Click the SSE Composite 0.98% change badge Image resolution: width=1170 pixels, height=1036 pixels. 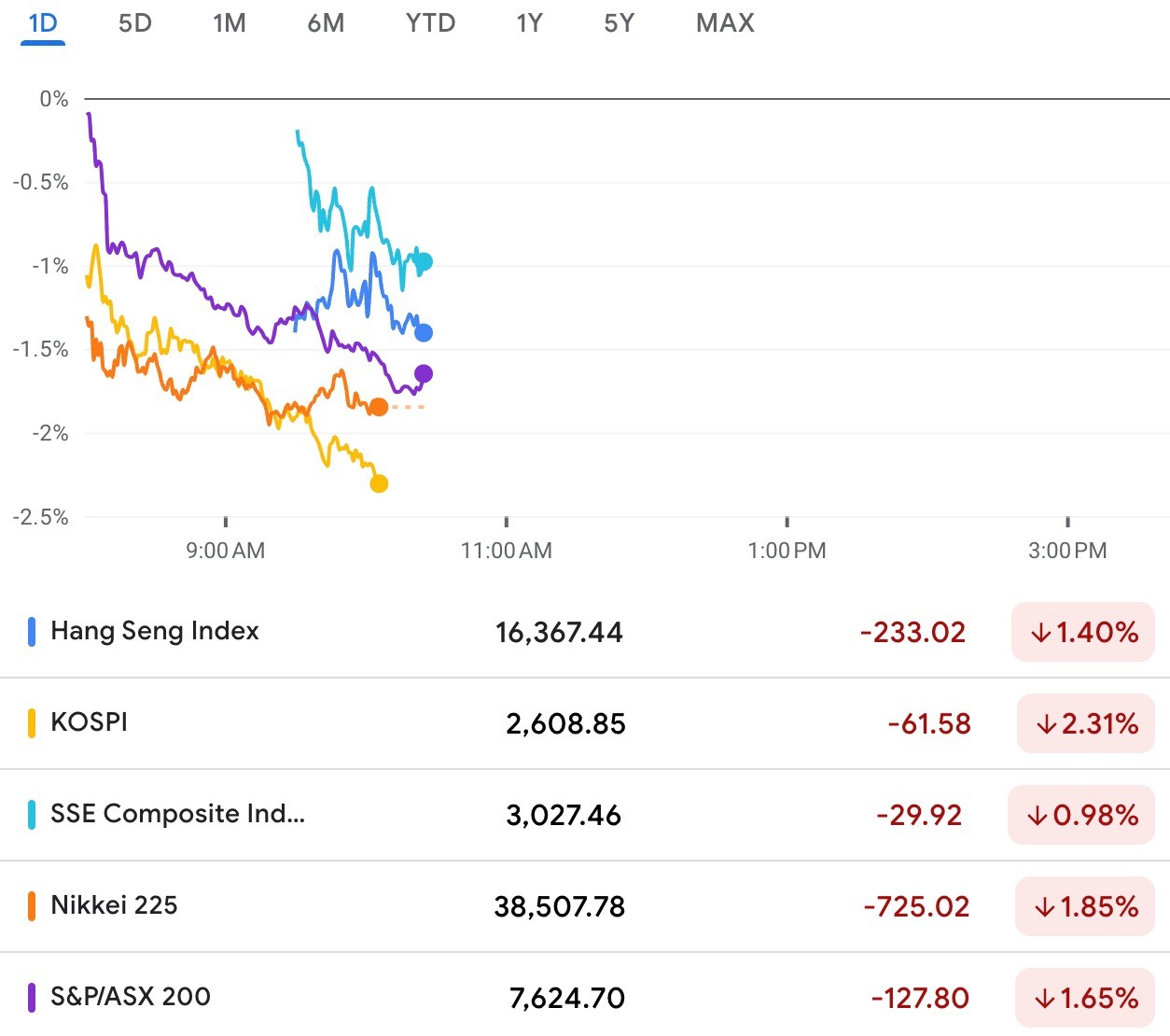pyautogui.click(x=1081, y=816)
